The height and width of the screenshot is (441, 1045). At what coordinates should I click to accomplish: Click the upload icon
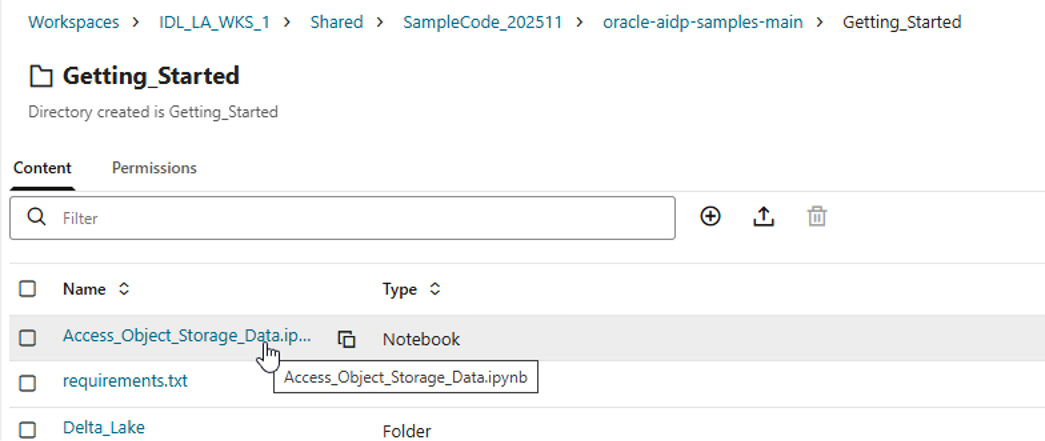pyautogui.click(x=764, y=216)
